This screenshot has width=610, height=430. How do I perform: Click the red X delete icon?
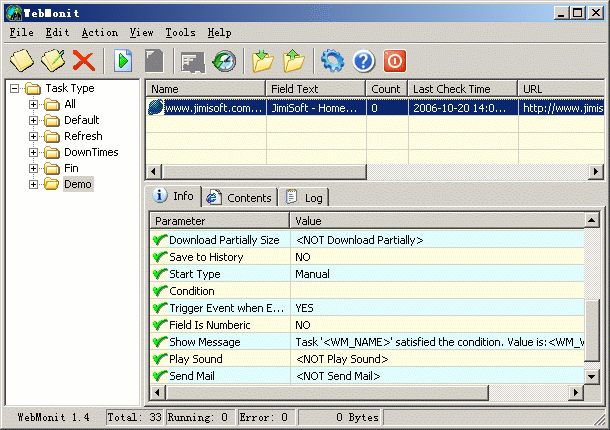pyautogui.click(x=84, y=61)
